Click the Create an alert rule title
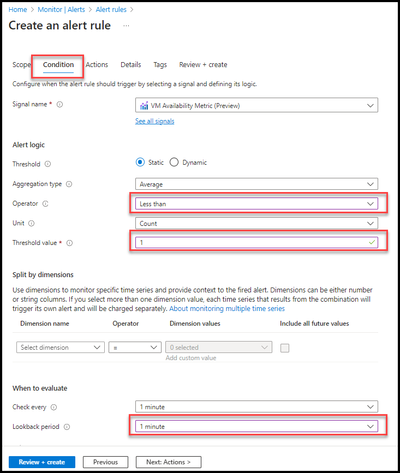The width and height of the screenshot is (400, 473). point(60,25)
